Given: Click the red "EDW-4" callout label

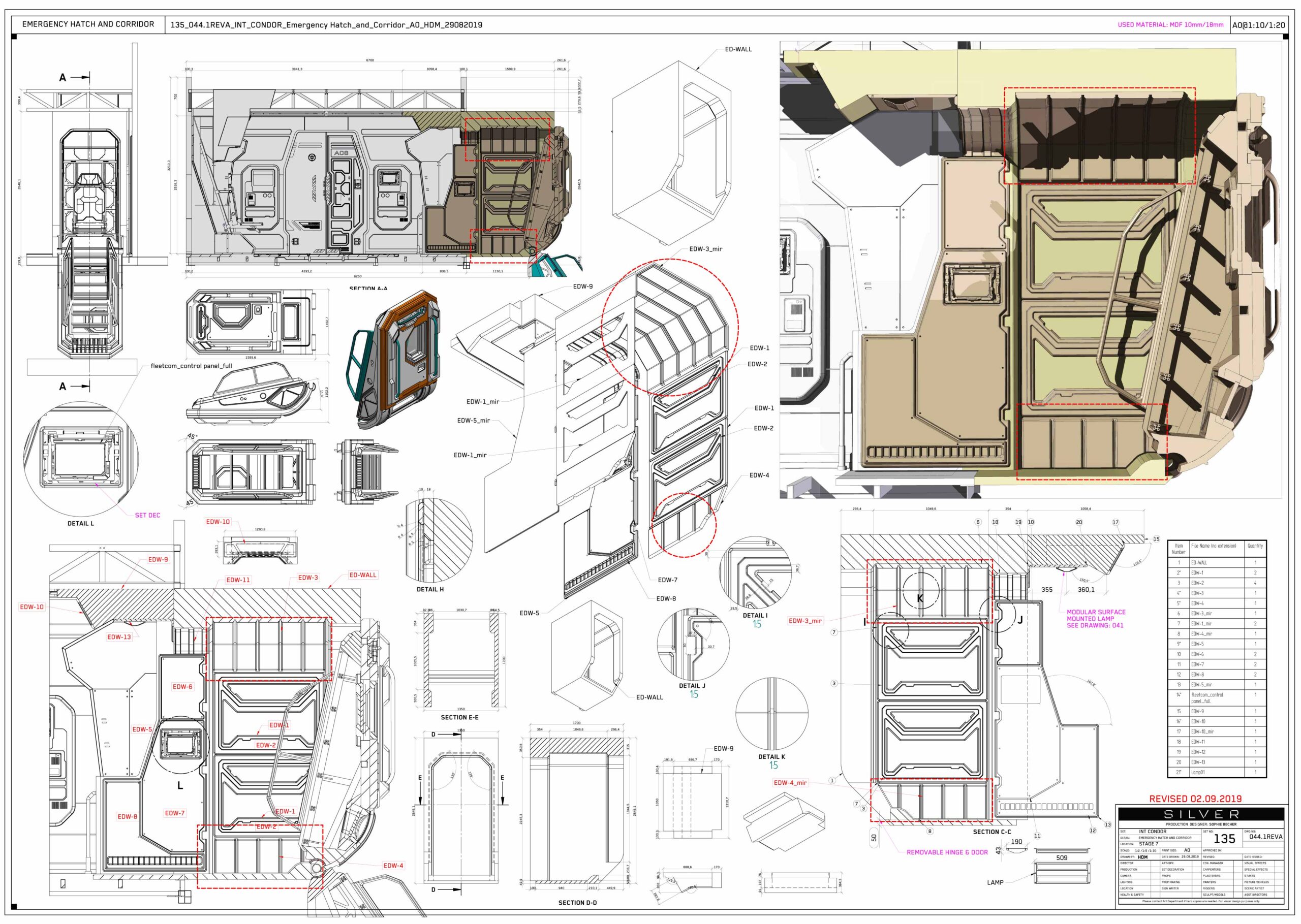Looking at the screenshot, I should [x=393, y=866].
